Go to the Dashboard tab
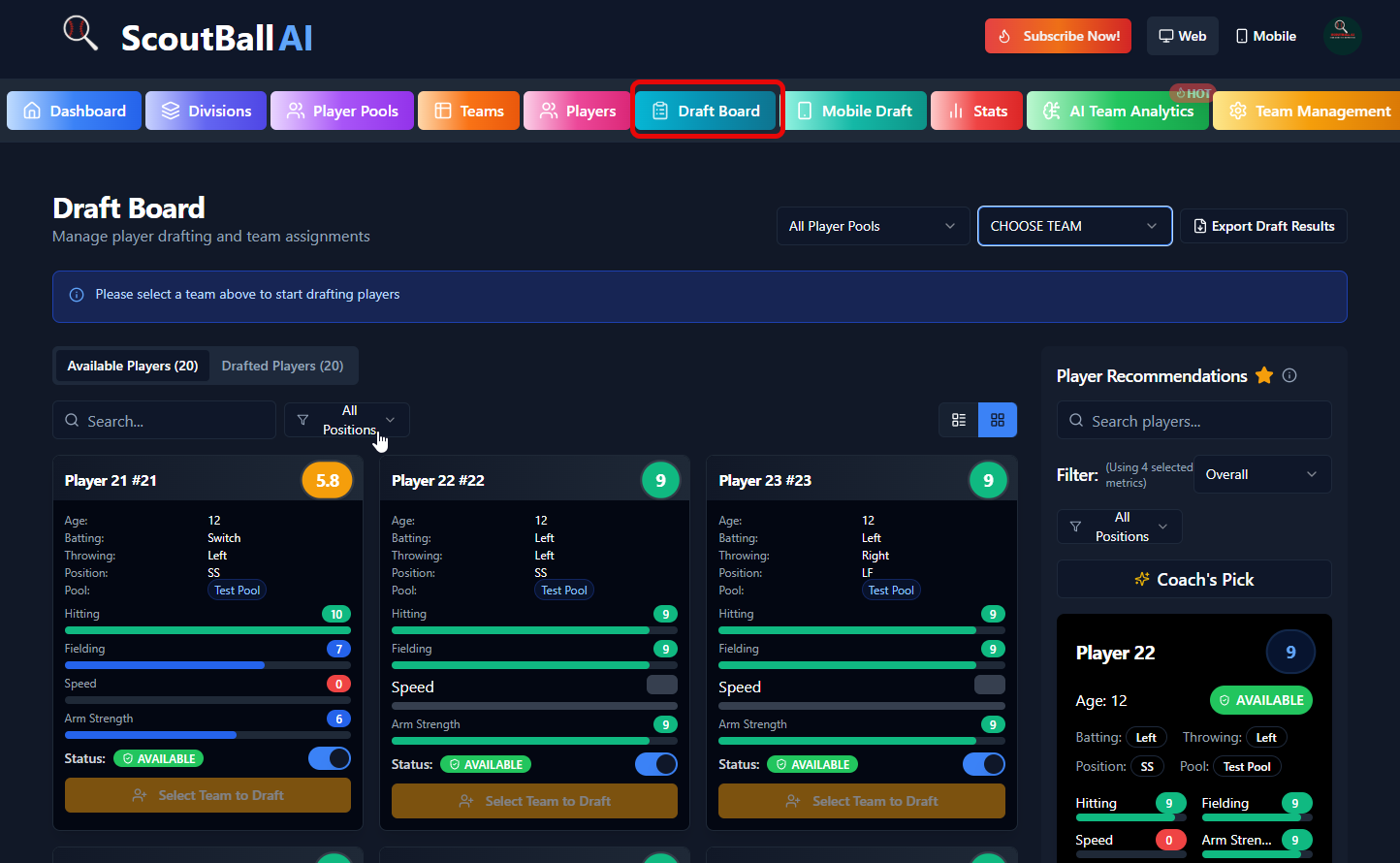This screenshot has height=863, width=1400. coord(74,111)
